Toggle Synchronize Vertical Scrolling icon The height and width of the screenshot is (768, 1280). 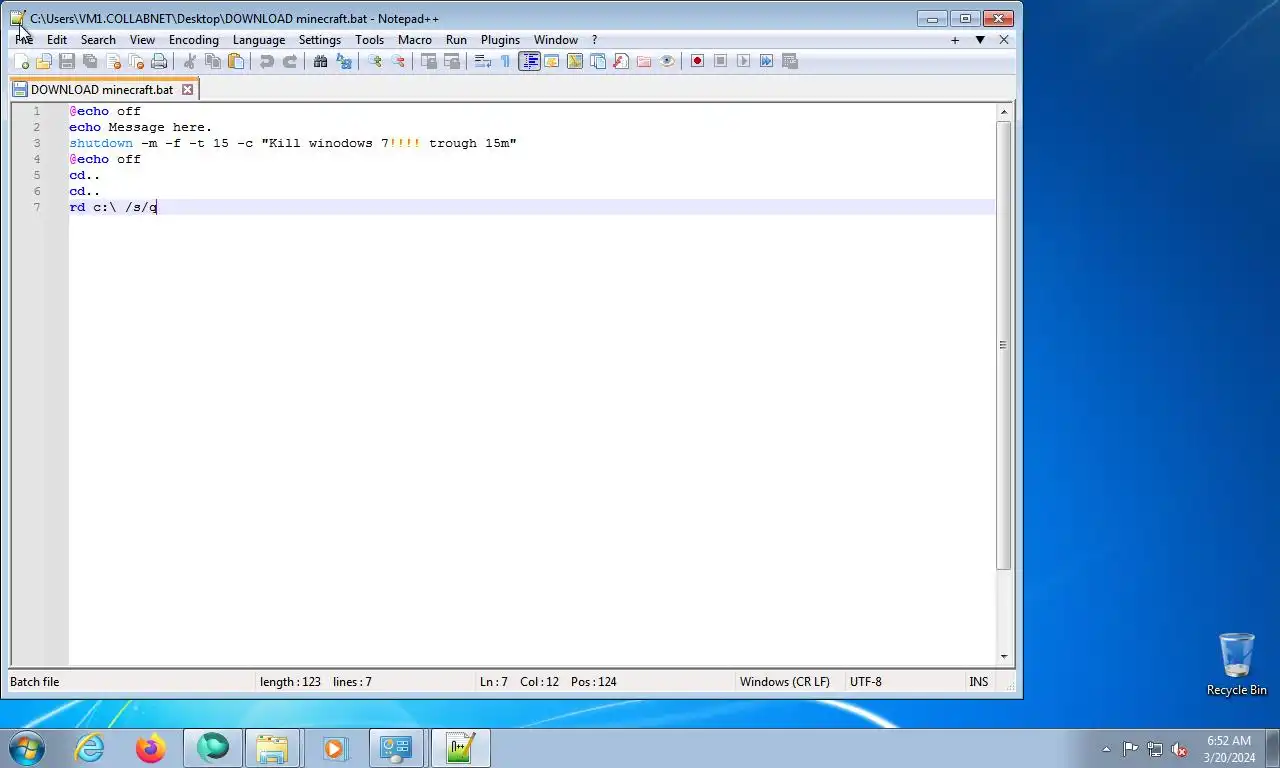click(429, 61)
